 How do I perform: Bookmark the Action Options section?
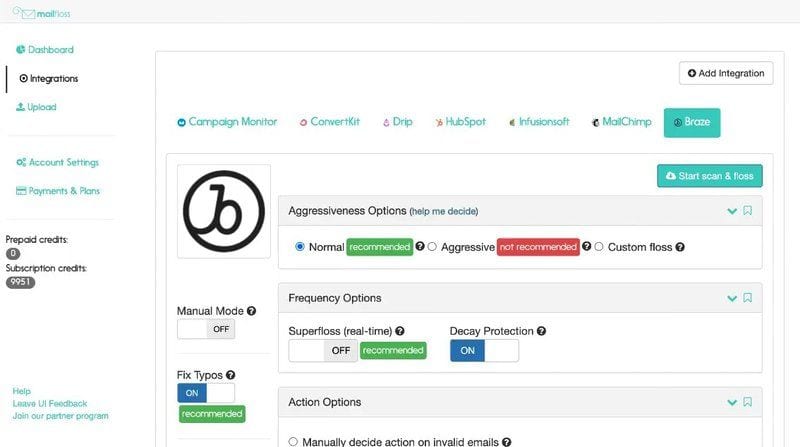(x=747, y=402)
